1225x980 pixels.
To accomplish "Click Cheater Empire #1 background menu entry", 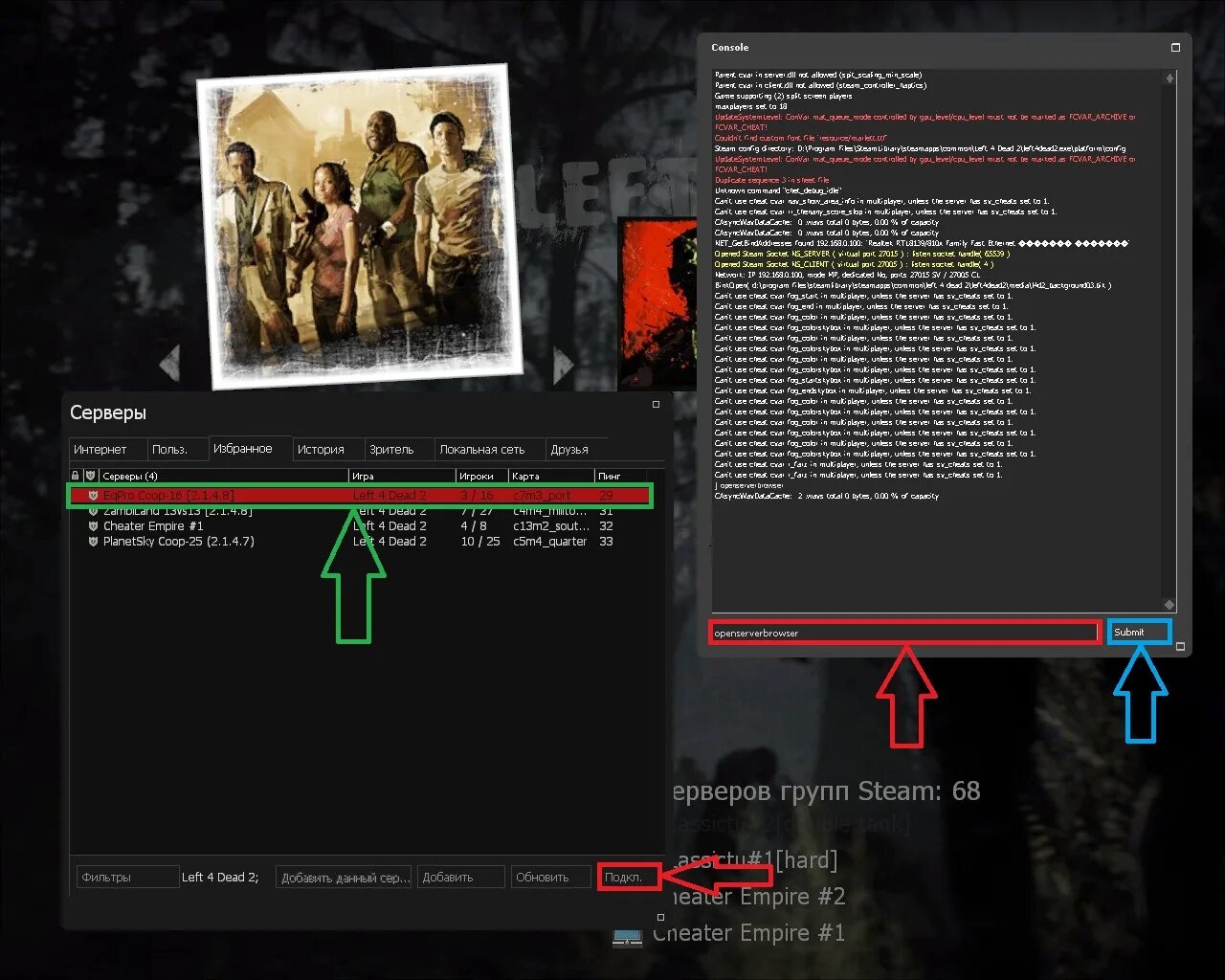I will tap(748, 933).
